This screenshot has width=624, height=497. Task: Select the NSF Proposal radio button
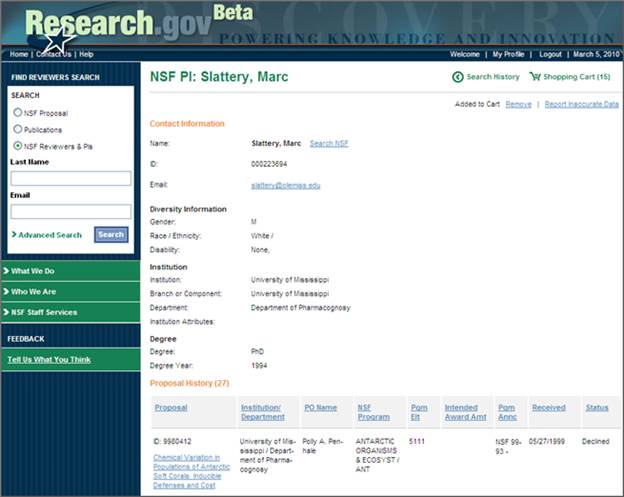(x=17, y=113)
